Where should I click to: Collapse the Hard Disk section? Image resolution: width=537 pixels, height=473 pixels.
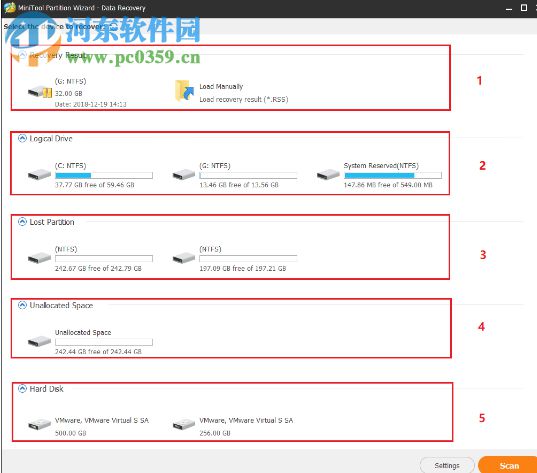(22, 389)
